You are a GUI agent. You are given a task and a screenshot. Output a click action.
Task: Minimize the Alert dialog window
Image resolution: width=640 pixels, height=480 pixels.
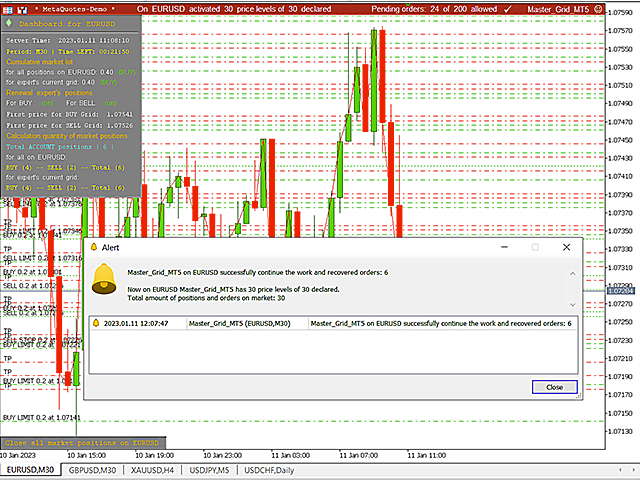click(x=504, y=247)
